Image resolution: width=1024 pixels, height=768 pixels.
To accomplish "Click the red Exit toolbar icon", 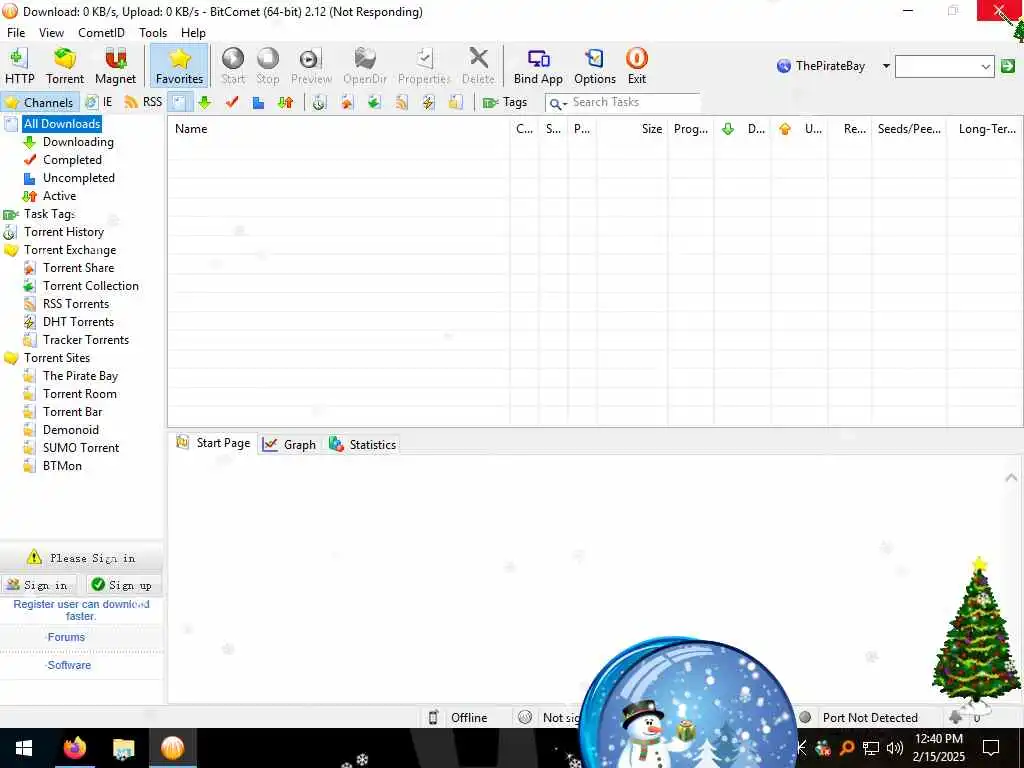I will pos(637,66).
